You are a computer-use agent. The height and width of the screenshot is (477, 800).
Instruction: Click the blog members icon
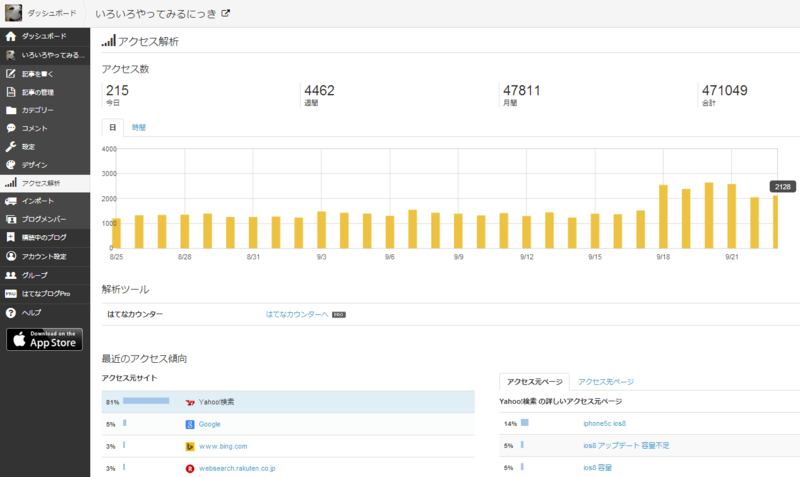pyautogui.click(x=11, y=219)
